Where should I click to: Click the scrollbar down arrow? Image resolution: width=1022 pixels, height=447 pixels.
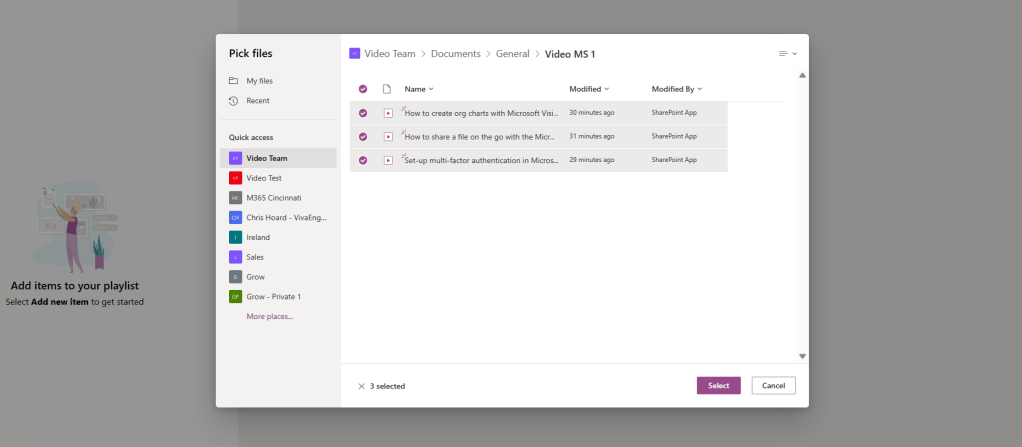click(802, 356)
